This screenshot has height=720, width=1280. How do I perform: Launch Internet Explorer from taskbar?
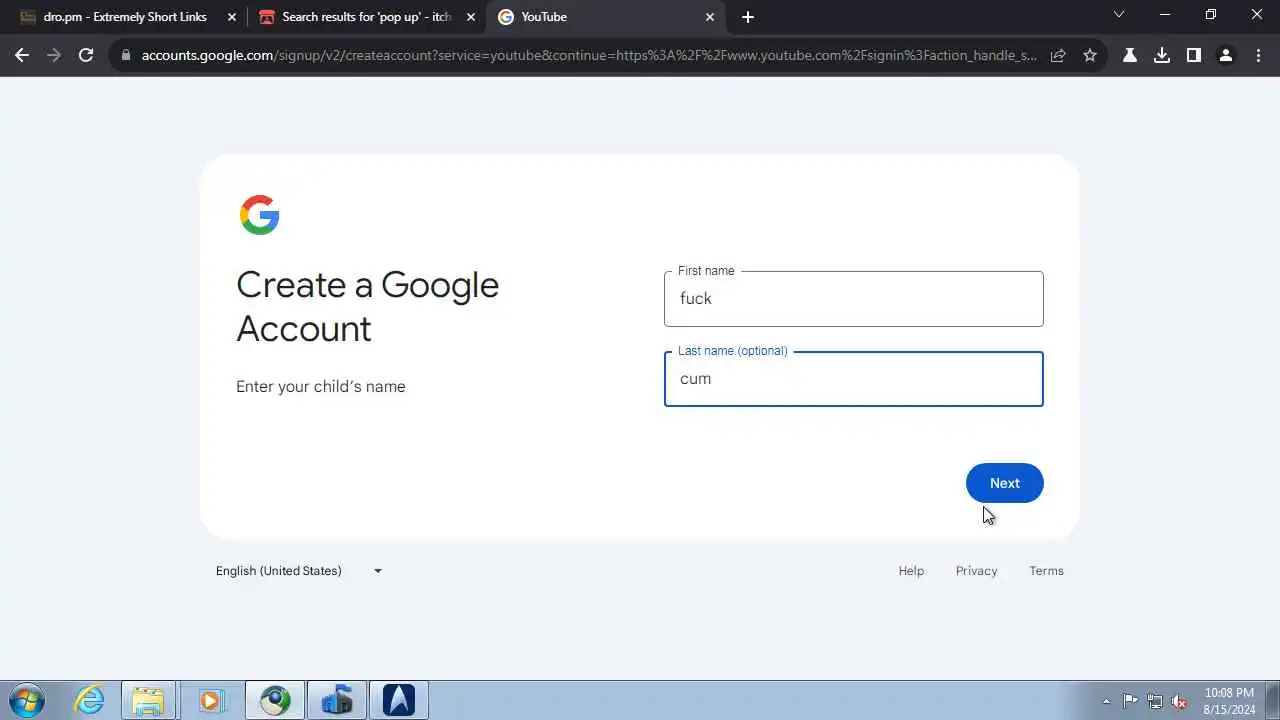click(x=90, y=700)
